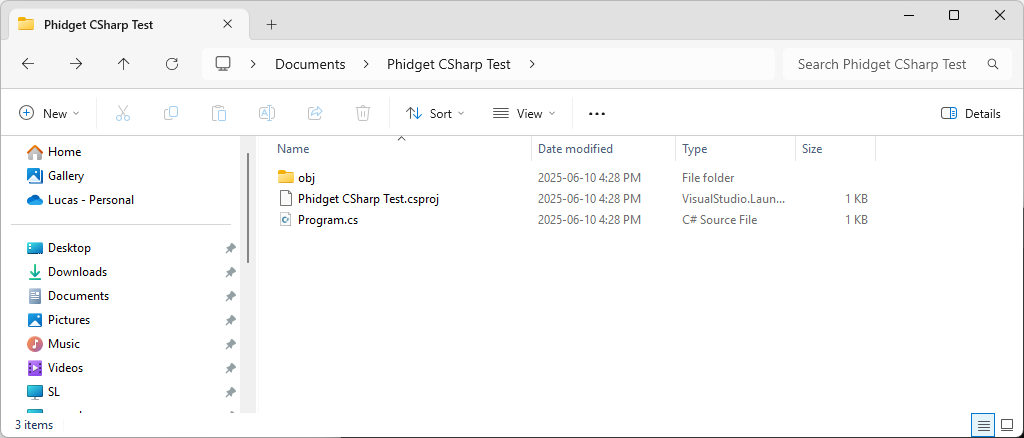1024x438 pixels.
Task: Expand chevron after Phidget CSharp Test breadcrumb
Action: coord(532,64)
